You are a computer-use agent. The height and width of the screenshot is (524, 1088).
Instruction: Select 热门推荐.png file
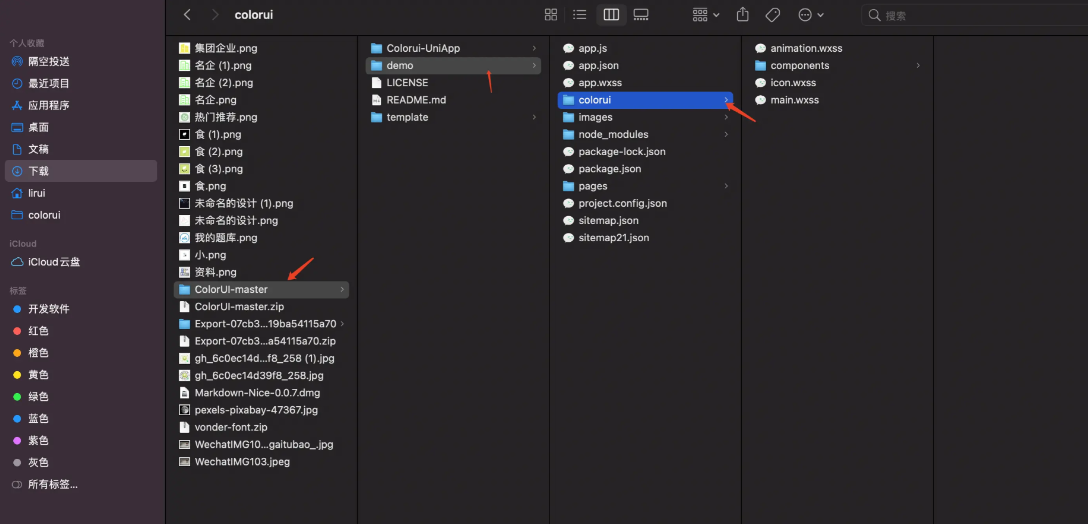[x=261, y=117]
